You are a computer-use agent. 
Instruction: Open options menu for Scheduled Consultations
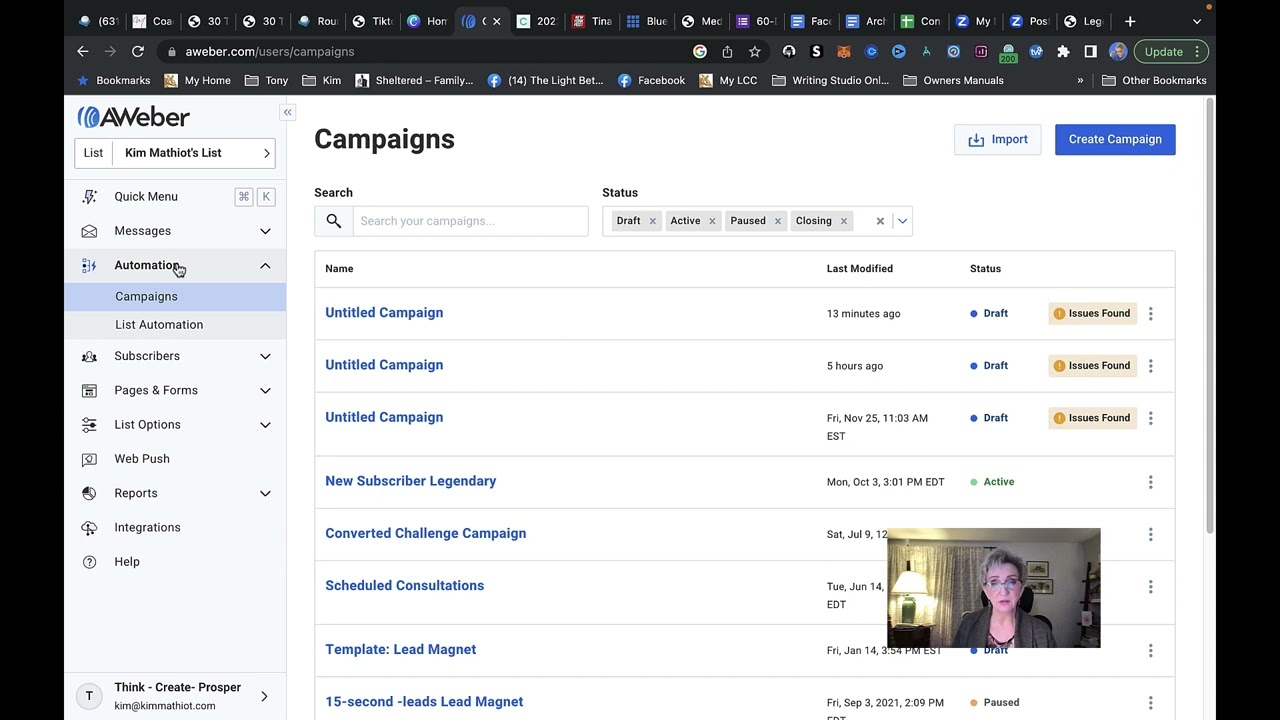[1150, 586]
